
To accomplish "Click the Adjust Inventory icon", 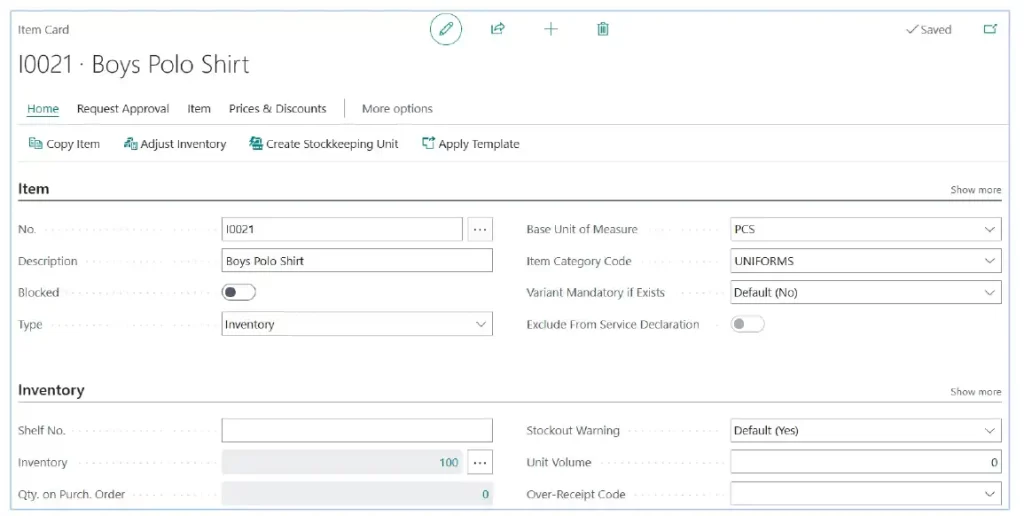I will [x=130, y=143].
